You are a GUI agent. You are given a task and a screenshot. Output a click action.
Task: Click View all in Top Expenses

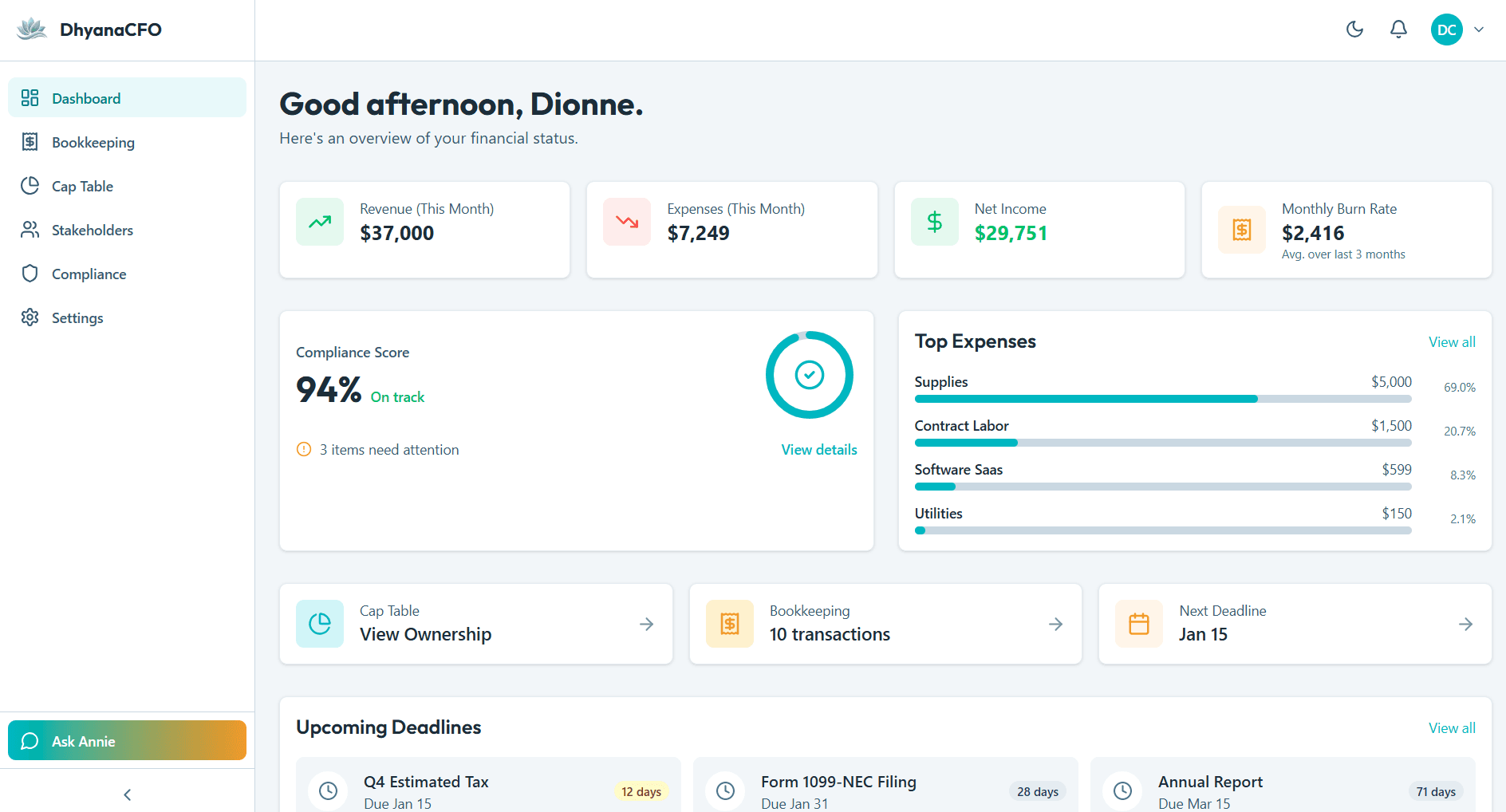click(x=1452, y=341)
